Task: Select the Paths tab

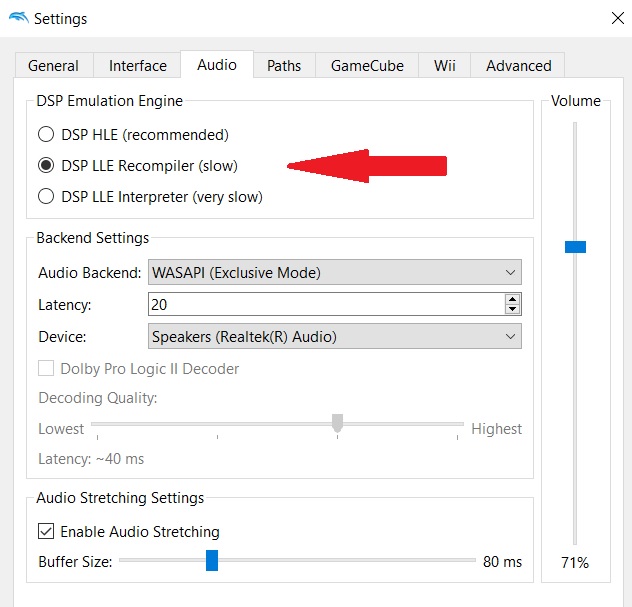Action: (x=284, y=66)
